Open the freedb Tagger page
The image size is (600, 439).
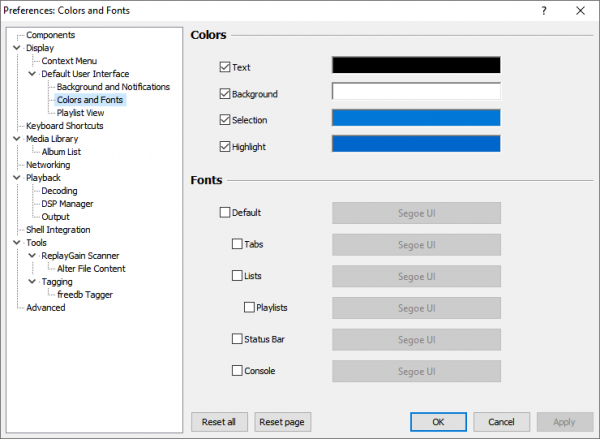click(84, 295)
